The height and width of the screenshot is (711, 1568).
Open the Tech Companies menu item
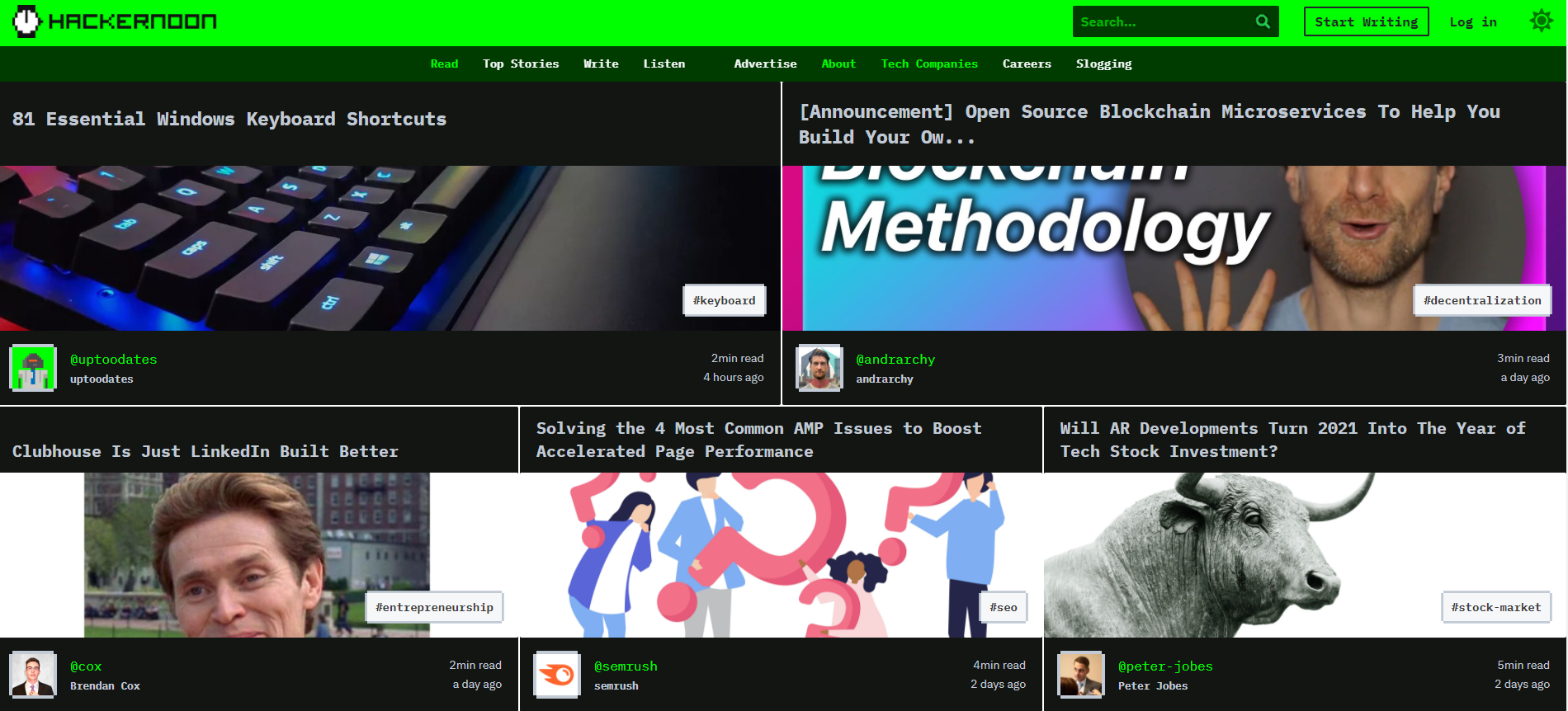pos(929,64)
